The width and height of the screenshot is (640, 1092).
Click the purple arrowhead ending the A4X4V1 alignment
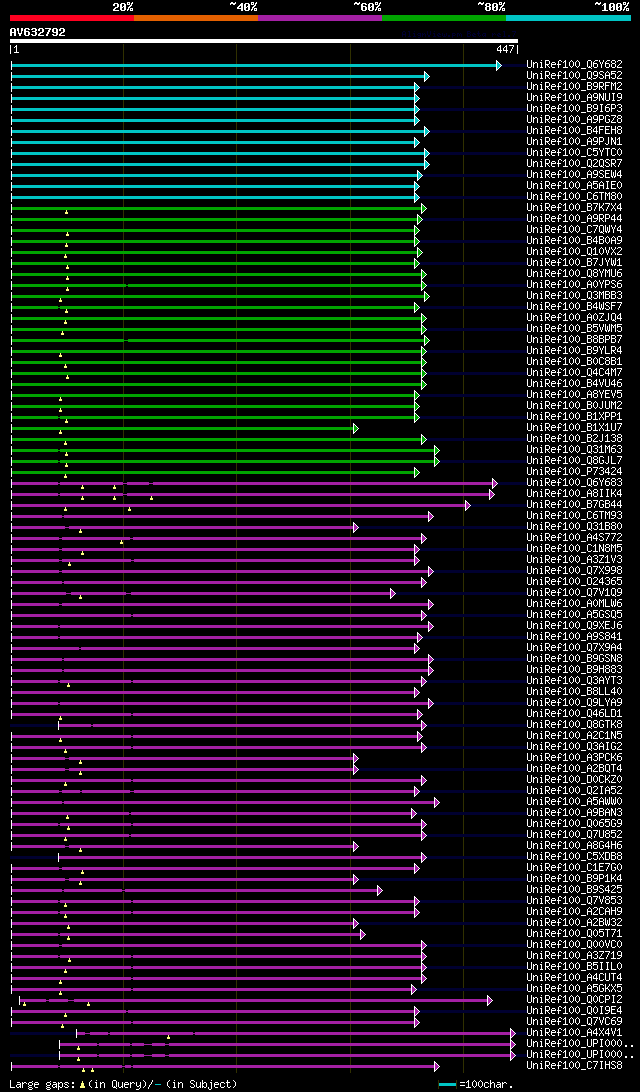pyautogui.click(x=513, y=1034)
